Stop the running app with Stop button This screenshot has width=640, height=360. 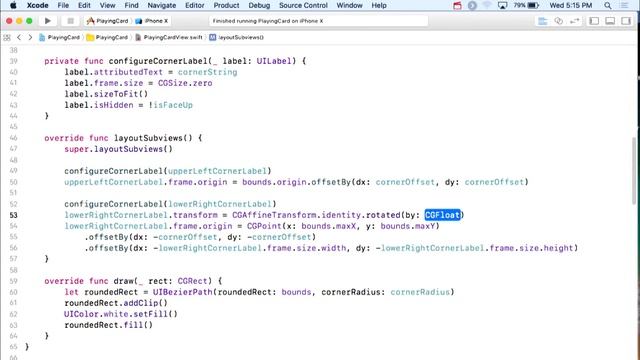tap(70, 21)
